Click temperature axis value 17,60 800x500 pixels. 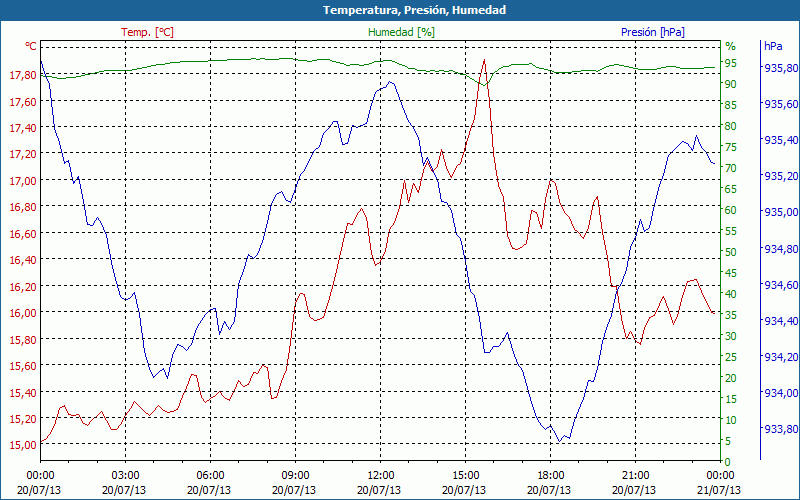point(23,102)
